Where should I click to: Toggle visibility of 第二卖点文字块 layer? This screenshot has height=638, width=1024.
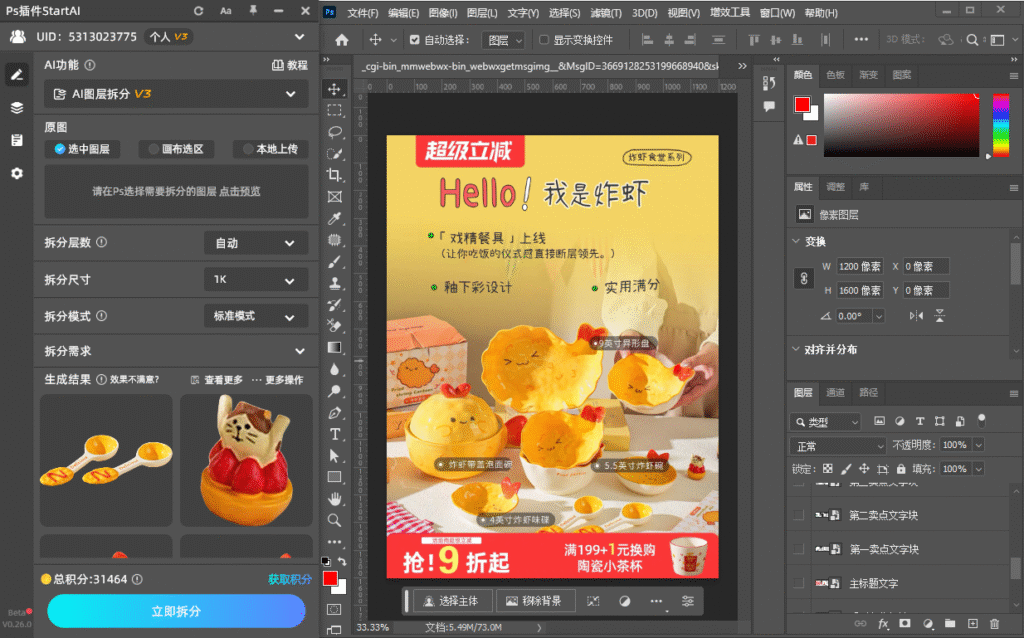click(798, 515)
